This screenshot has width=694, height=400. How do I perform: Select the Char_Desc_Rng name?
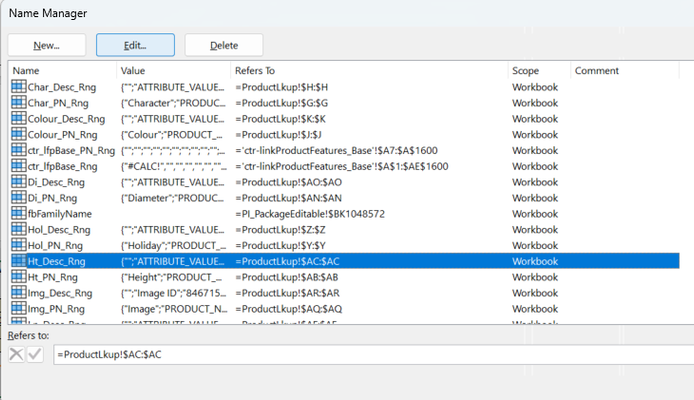pyautogui.click(x=62, y=87)
